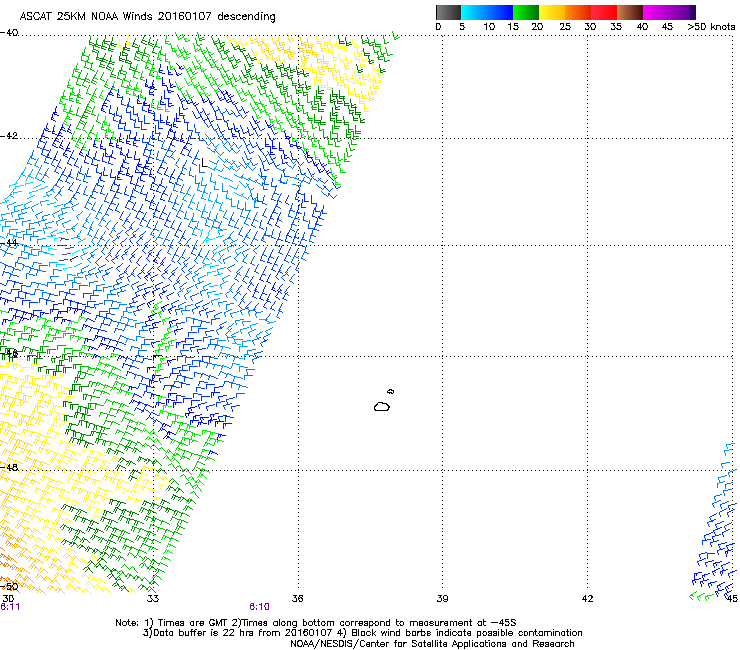Click the gray 0-5 knots legend swatch

(448, 12)
